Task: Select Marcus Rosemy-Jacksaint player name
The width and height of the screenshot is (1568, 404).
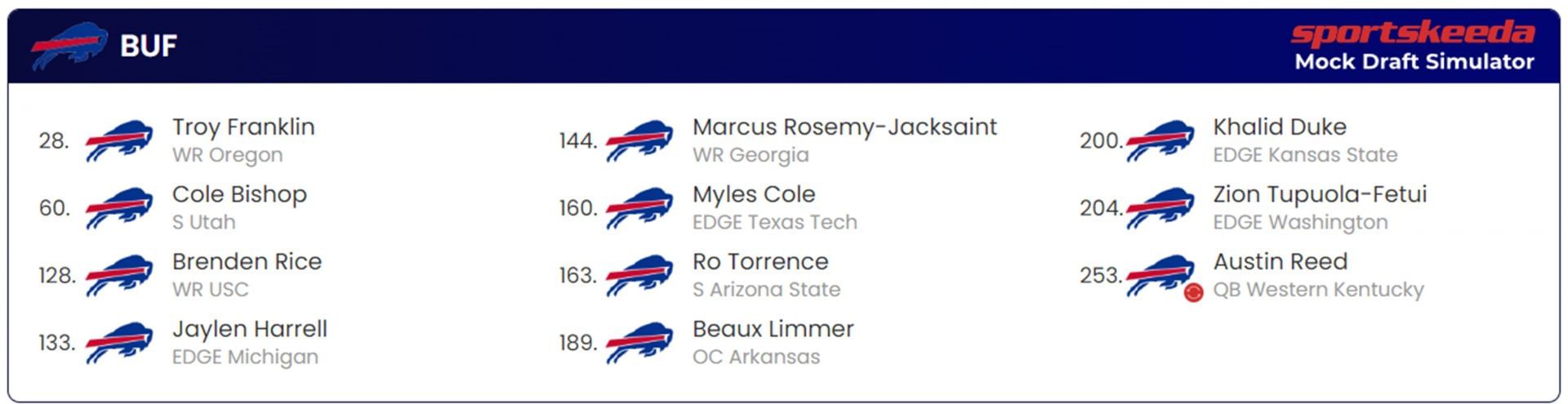Action: 844,127
